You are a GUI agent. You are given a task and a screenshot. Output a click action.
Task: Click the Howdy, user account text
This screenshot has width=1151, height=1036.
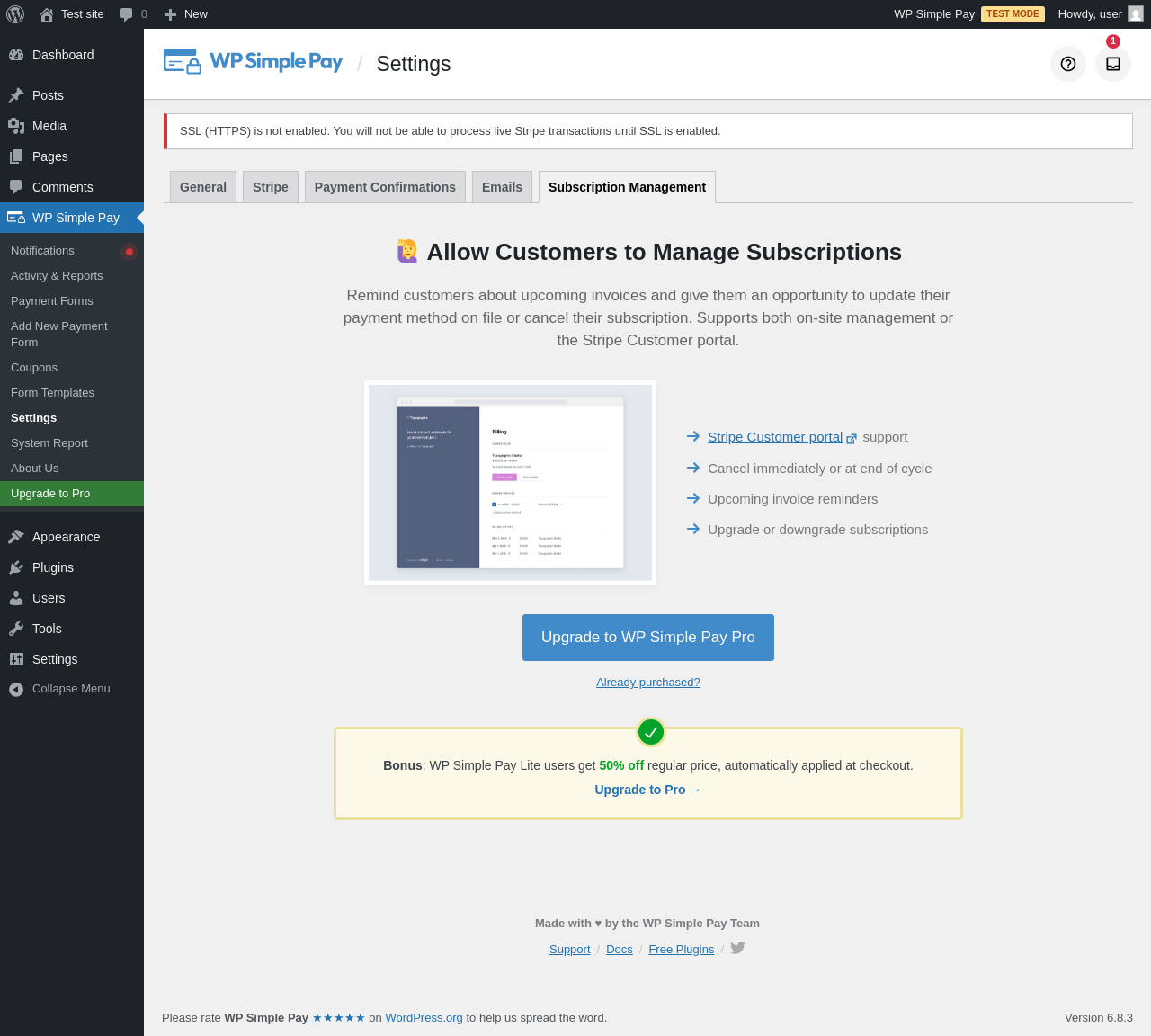pos(1090,14)
